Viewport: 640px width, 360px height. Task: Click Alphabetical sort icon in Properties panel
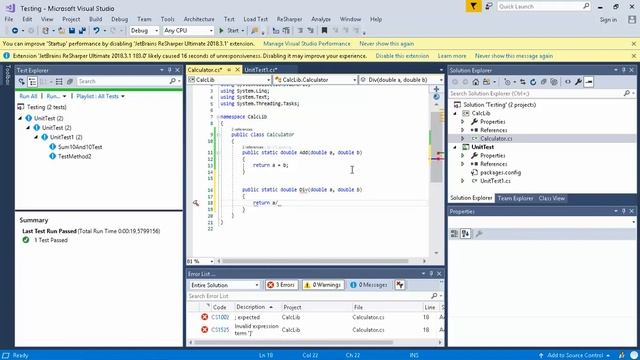coord(466,233)
